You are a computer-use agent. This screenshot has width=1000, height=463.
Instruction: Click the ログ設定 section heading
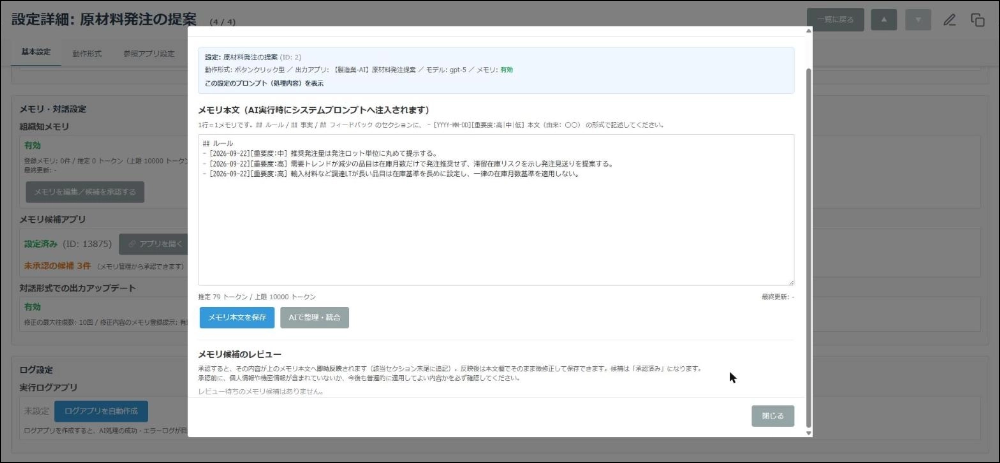click(36, 370)
